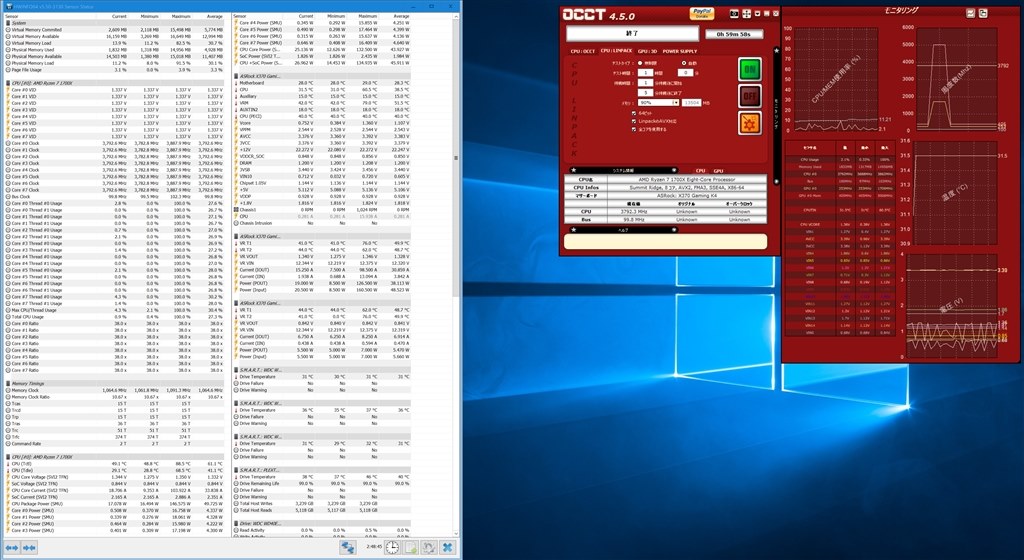
Task: Click the PayPal Donate button in OCCT
Action: pos(701,14)
